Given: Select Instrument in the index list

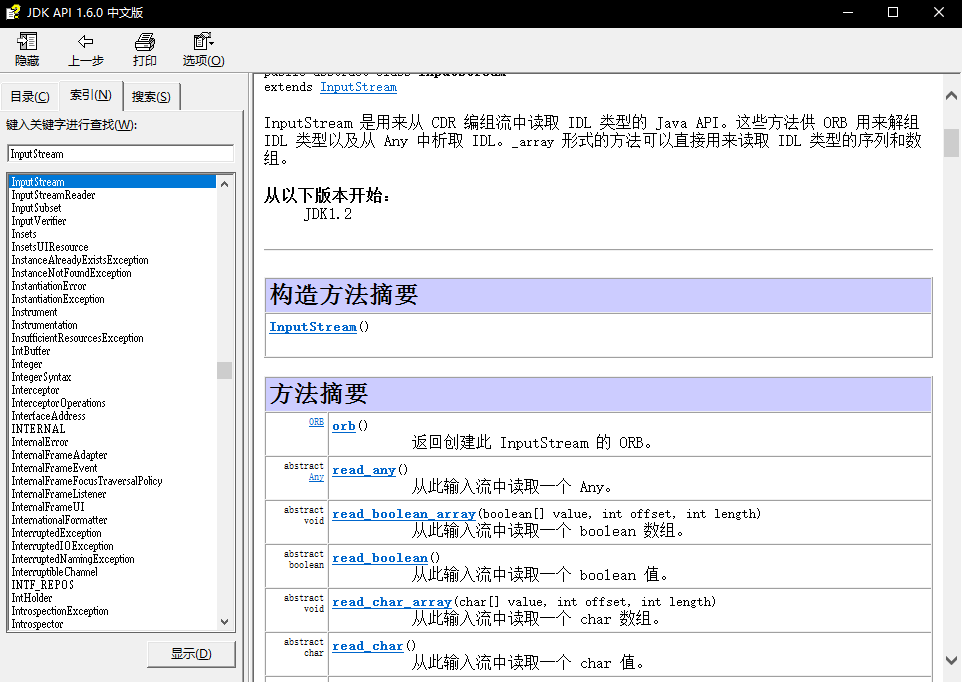Looking at the screenshot, I should click(x=34, y=312).
